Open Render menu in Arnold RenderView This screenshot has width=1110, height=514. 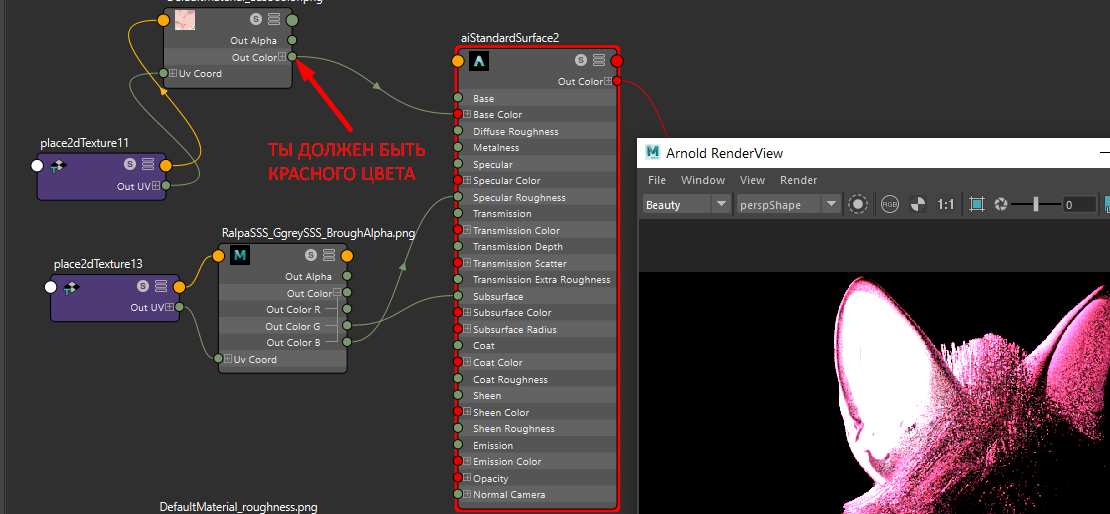(x=799, y=181)
